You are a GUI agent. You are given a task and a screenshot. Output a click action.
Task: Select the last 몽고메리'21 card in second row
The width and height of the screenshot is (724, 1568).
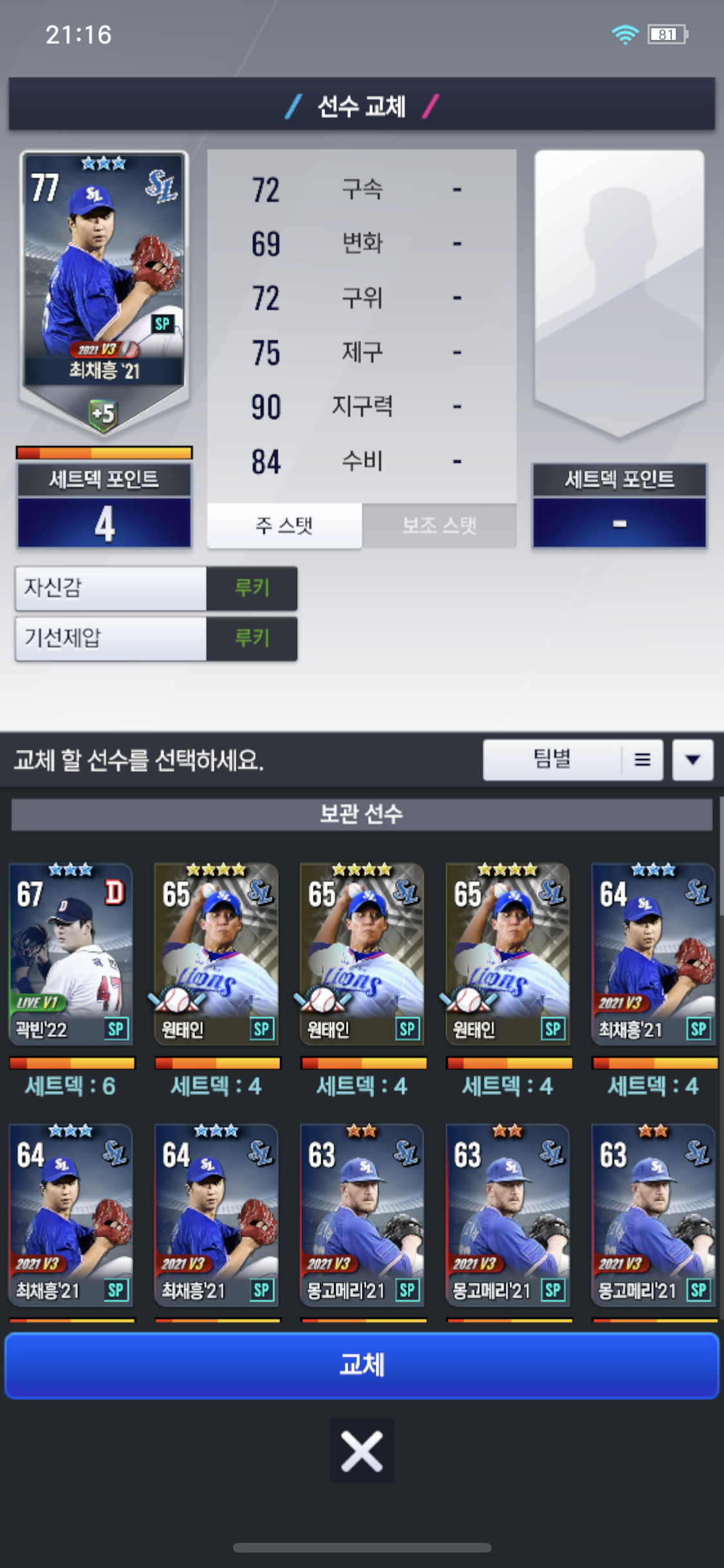(x=654, y=1215)
